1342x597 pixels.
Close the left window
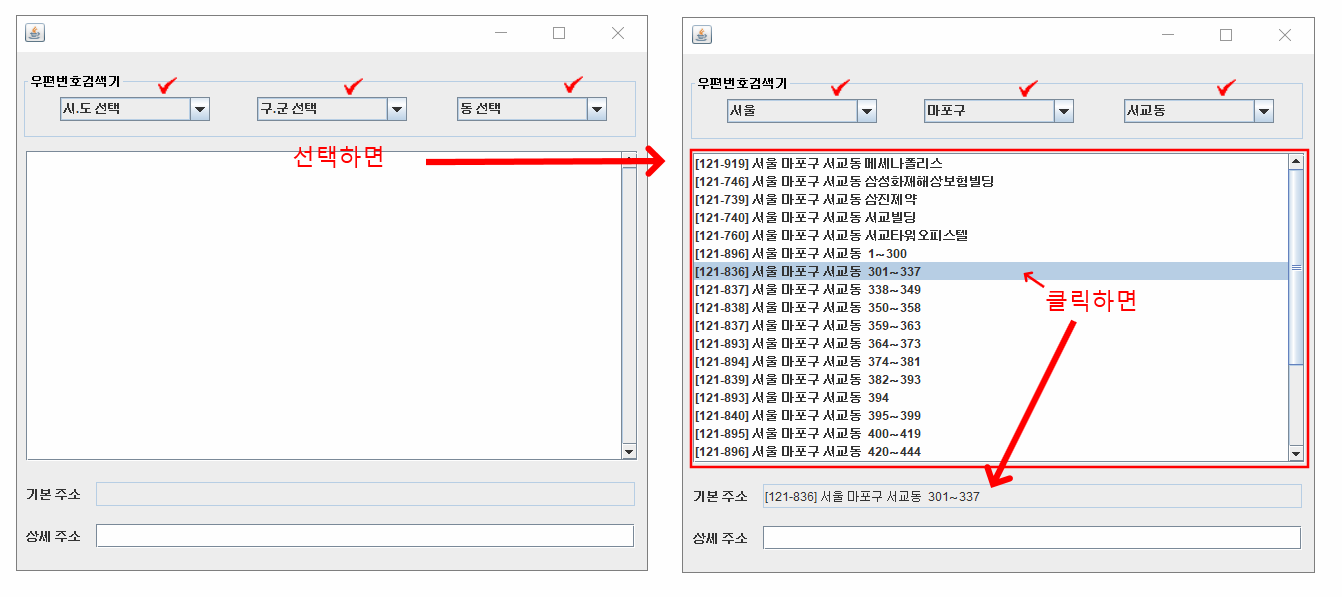pos(618,33)
